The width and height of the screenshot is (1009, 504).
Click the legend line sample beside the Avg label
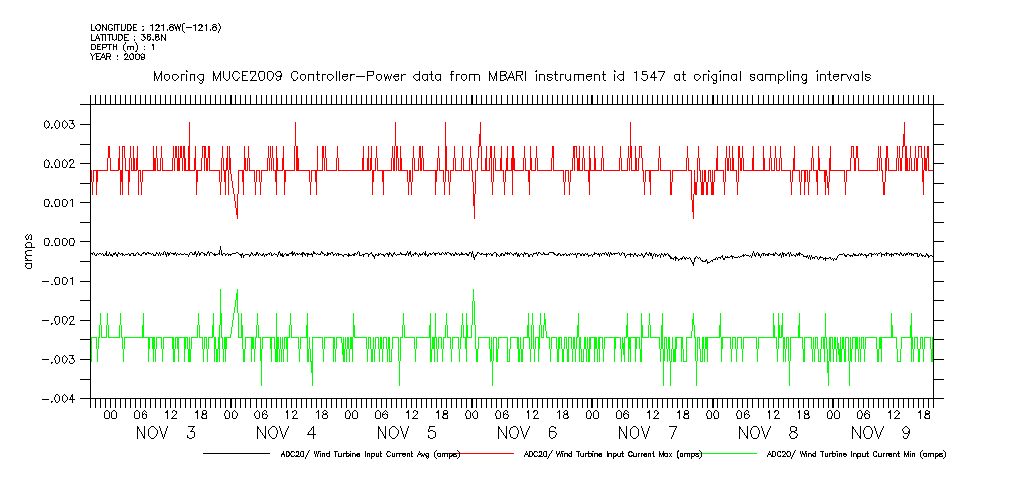pyautogui.click(x=240, y=454)
